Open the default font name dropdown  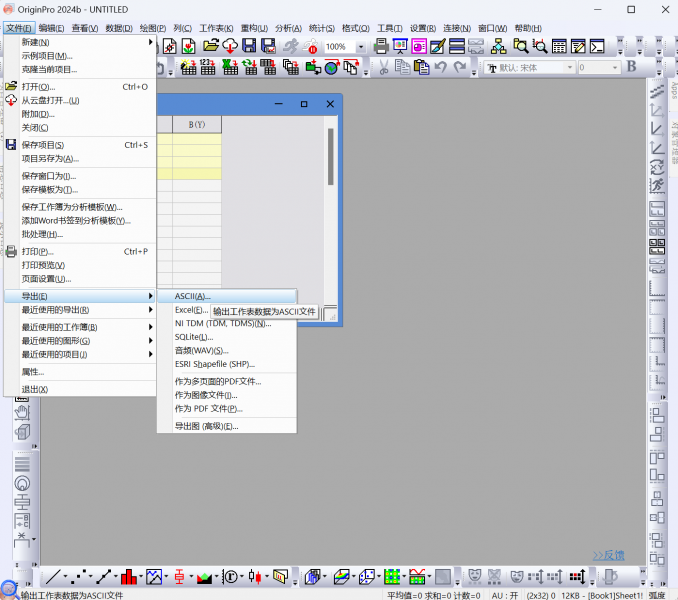(x=569, y=67)
